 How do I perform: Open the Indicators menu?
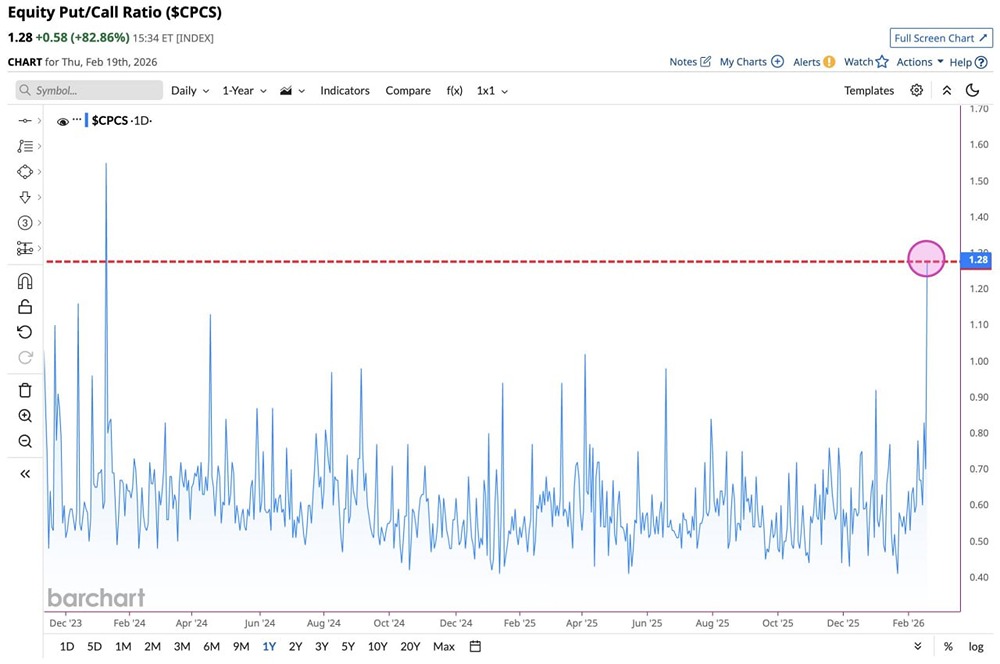(x=344, y=90)
